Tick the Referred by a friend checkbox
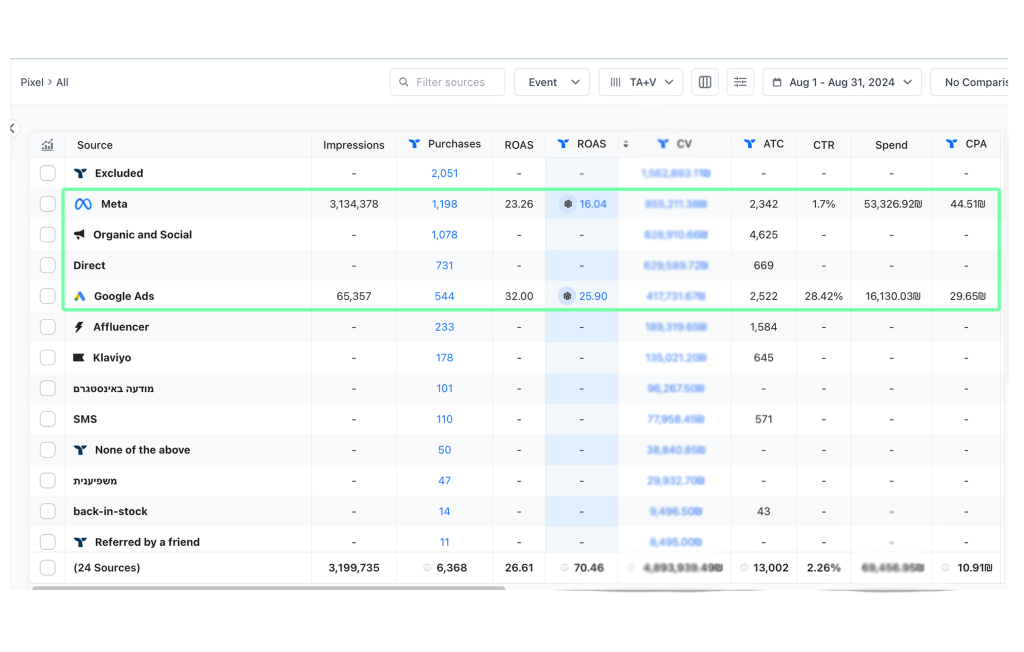The image size is (1024, 652). click(48, 542)
